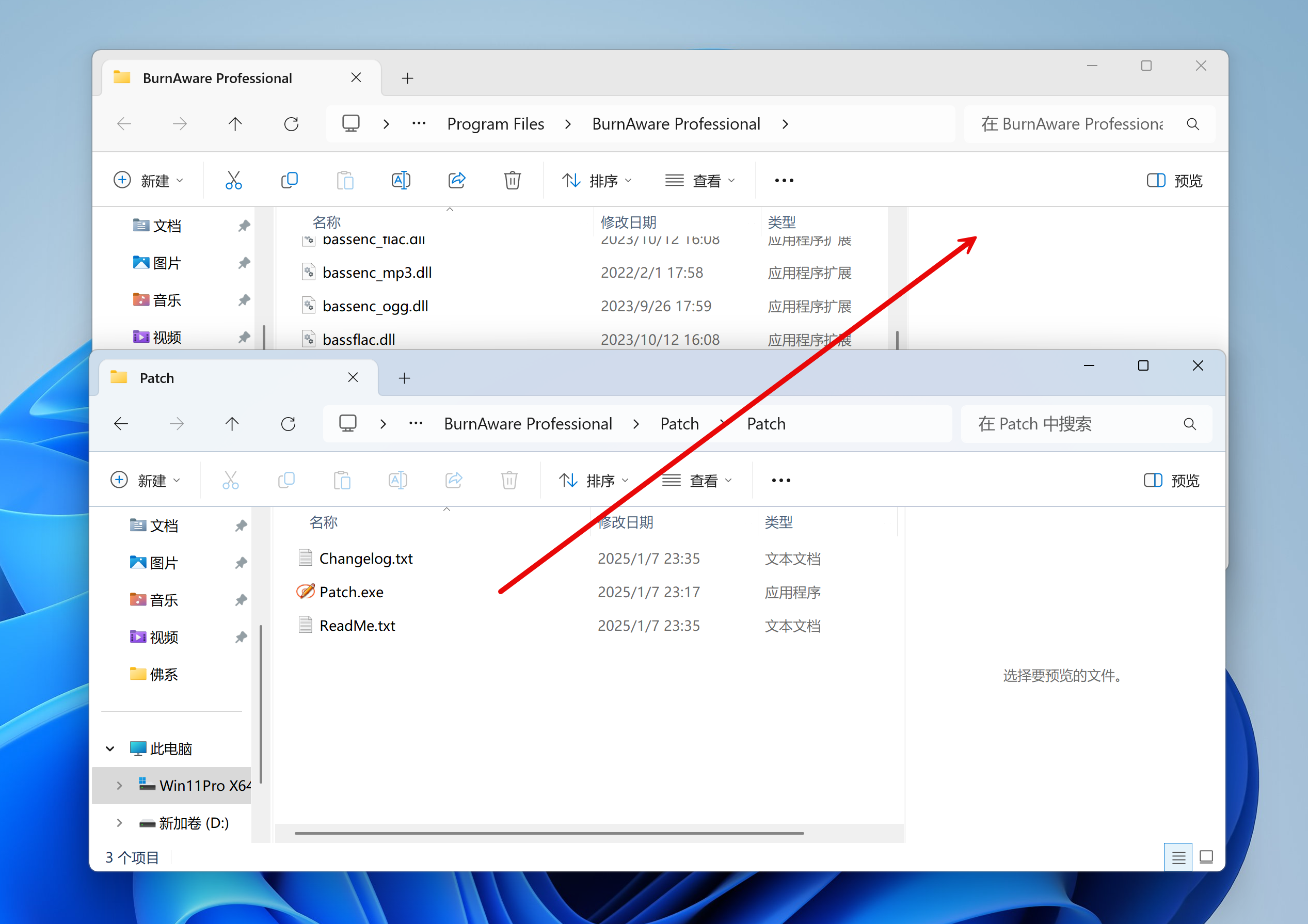Image resolution: width=1308 pixels, height=924 pixels.
Task: Click the copy icon in top window toolbar
Action: click(290, 181)
